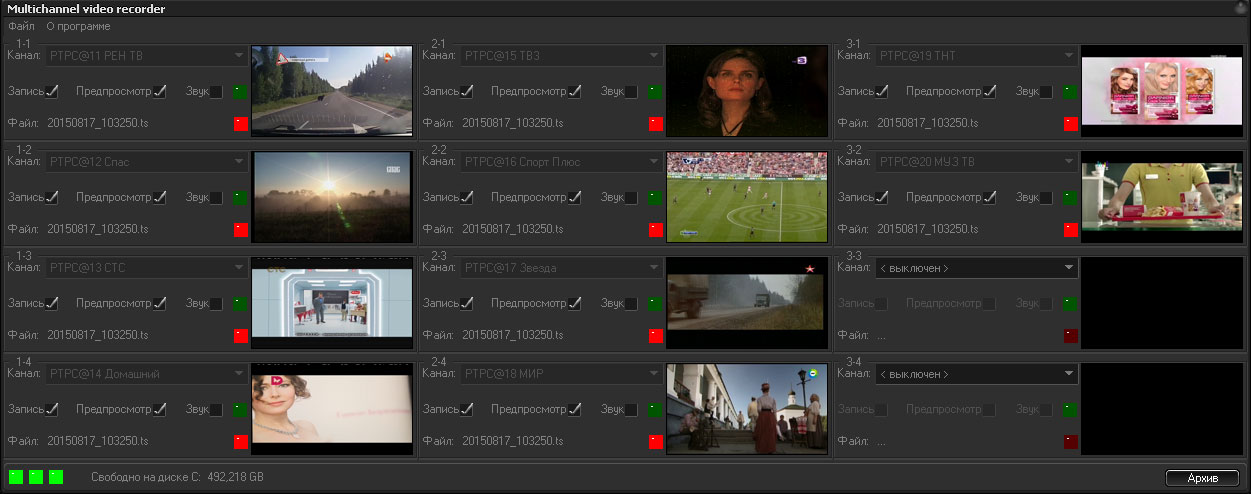Open the Файл menu
The height and width of the screenshot is (494, 1251).
21,26
